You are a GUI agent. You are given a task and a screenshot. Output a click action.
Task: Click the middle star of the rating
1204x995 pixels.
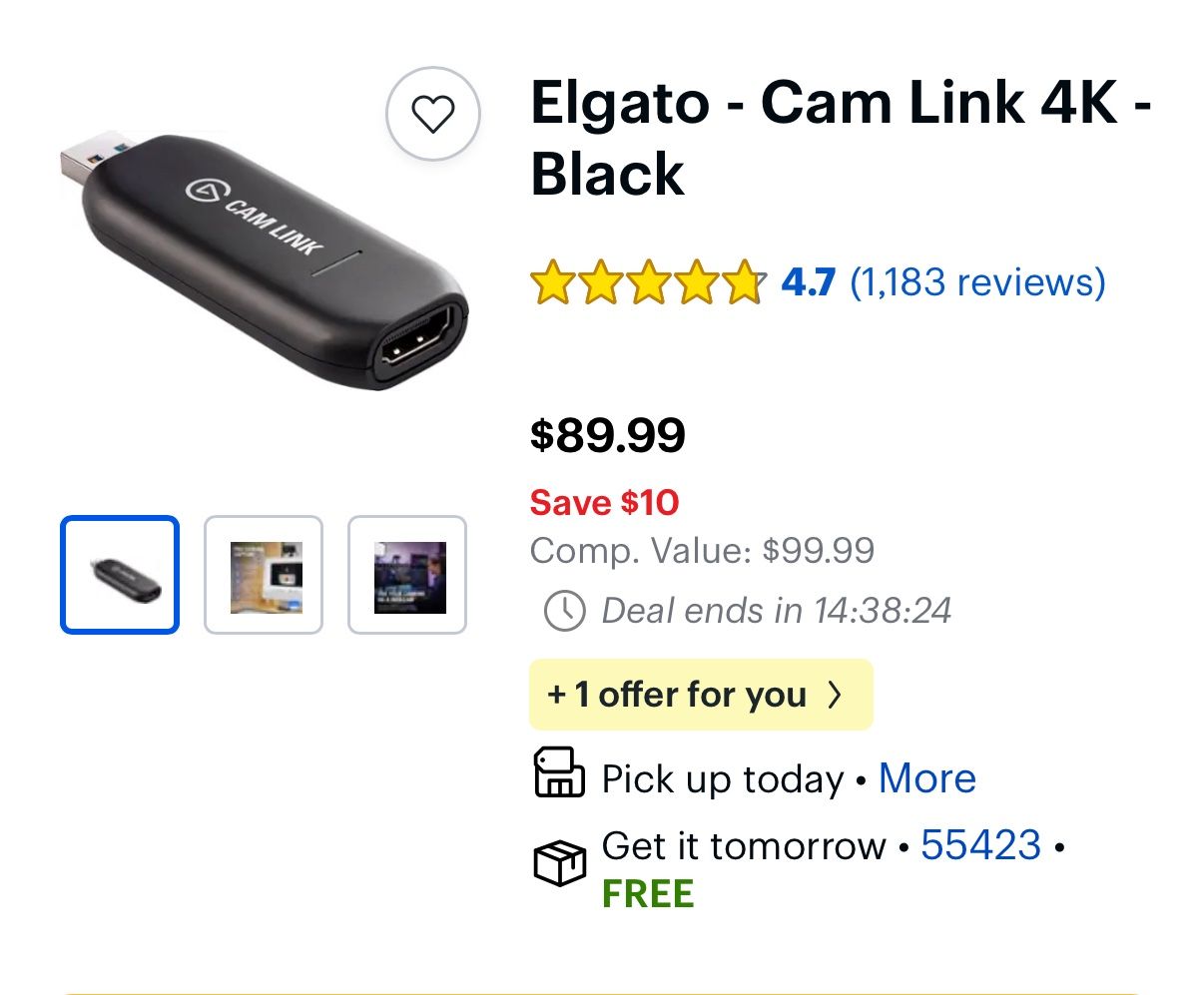click(x=647, y=281)
